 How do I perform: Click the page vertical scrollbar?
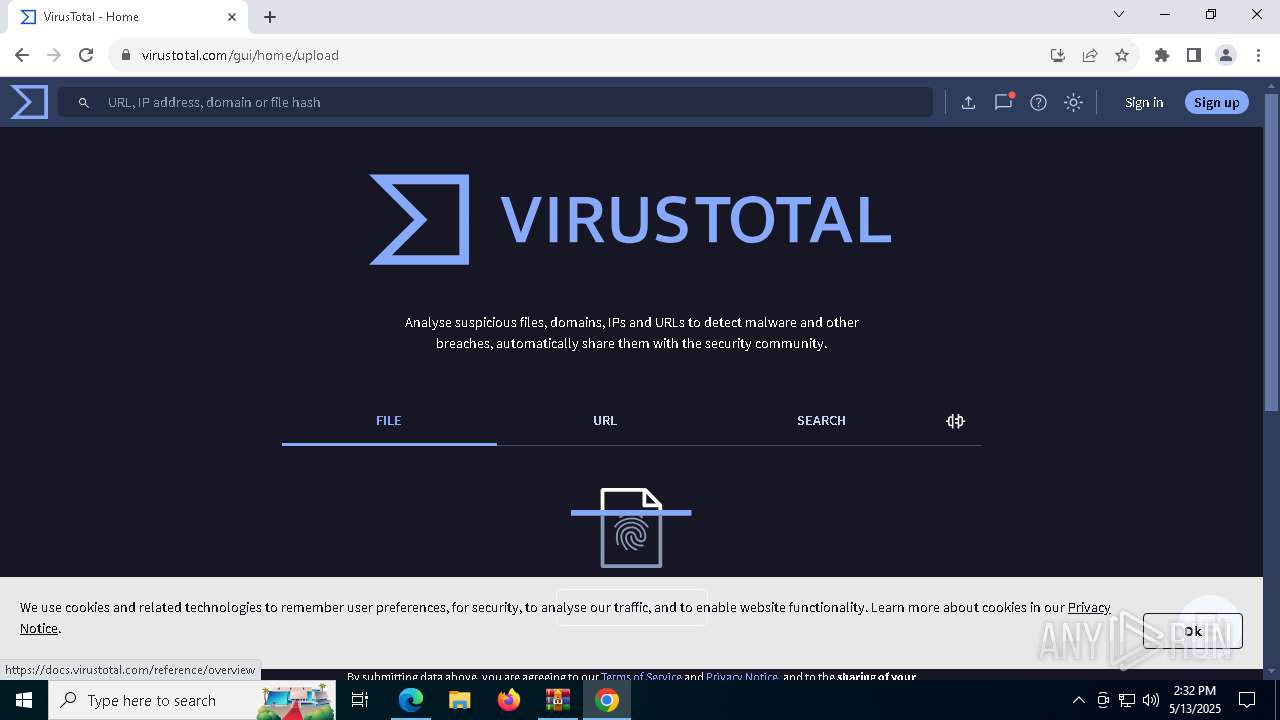coord(1271,250)
